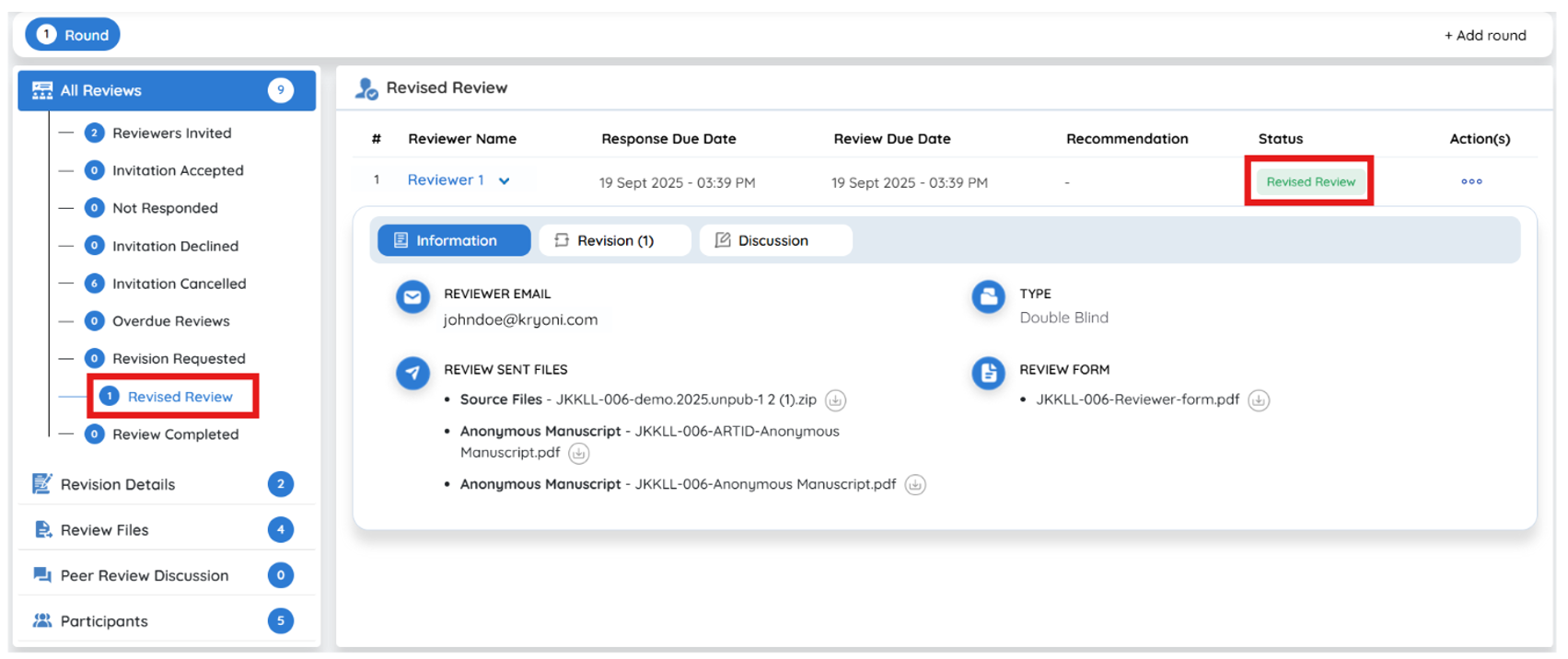Select Revision Requested filter

tap(179, 359)
